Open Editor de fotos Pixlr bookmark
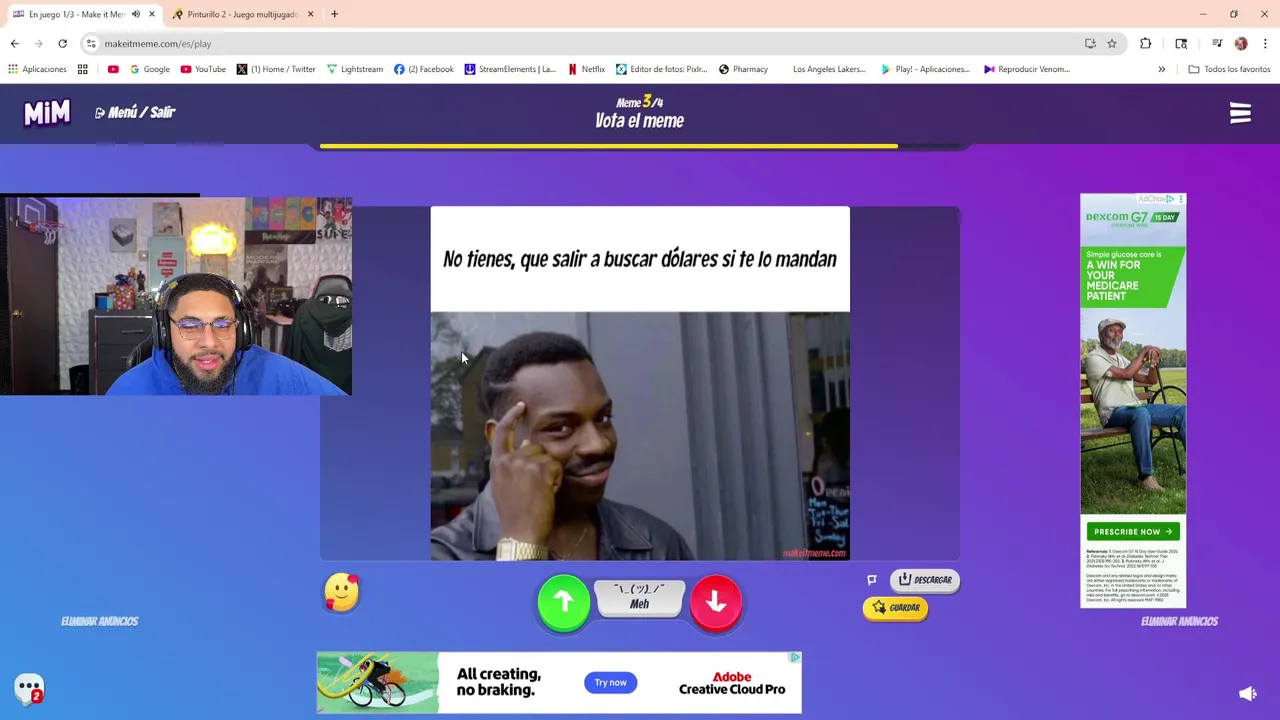The width and height of the screenshot is (1280, 720). point(661,69)
